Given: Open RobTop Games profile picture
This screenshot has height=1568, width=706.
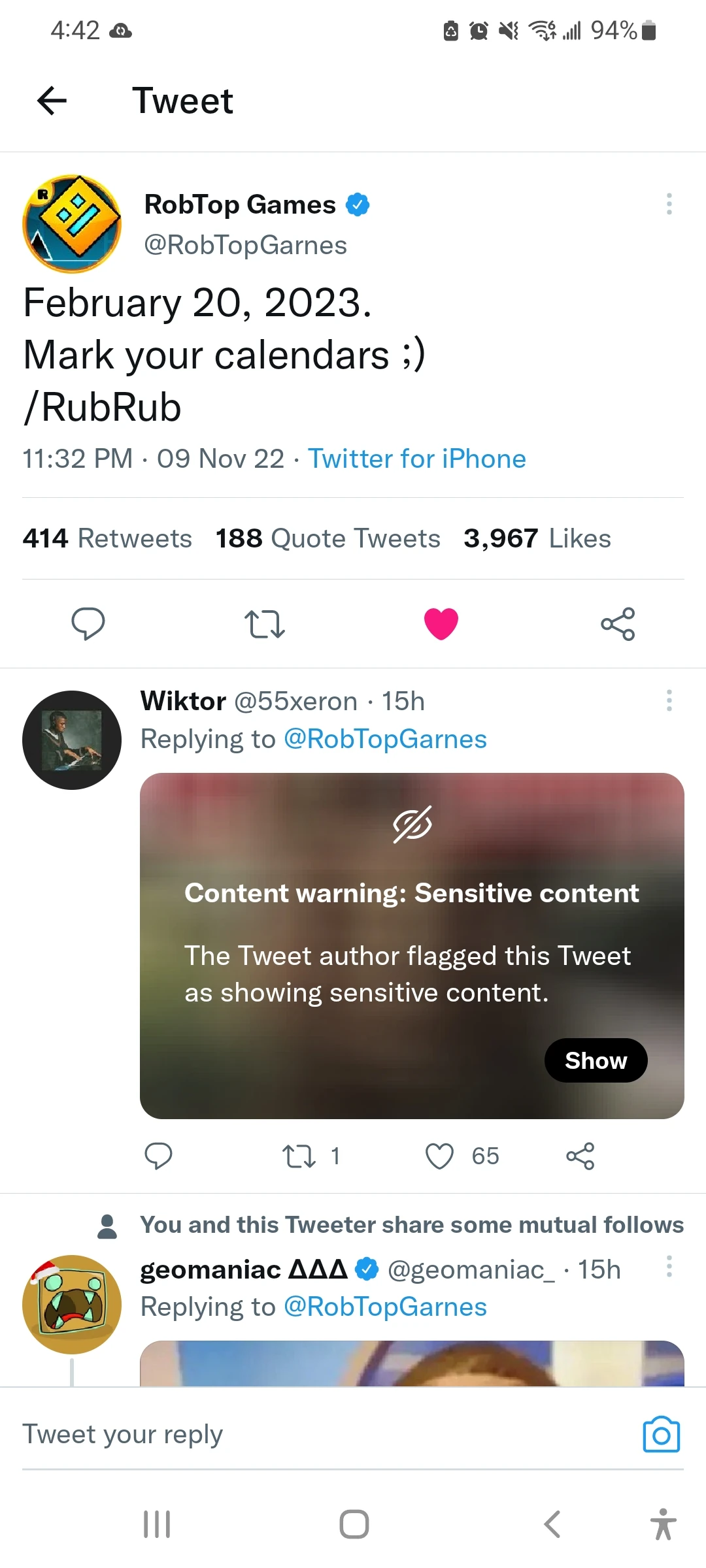Looking at the screenshot, I should point(72,223).
